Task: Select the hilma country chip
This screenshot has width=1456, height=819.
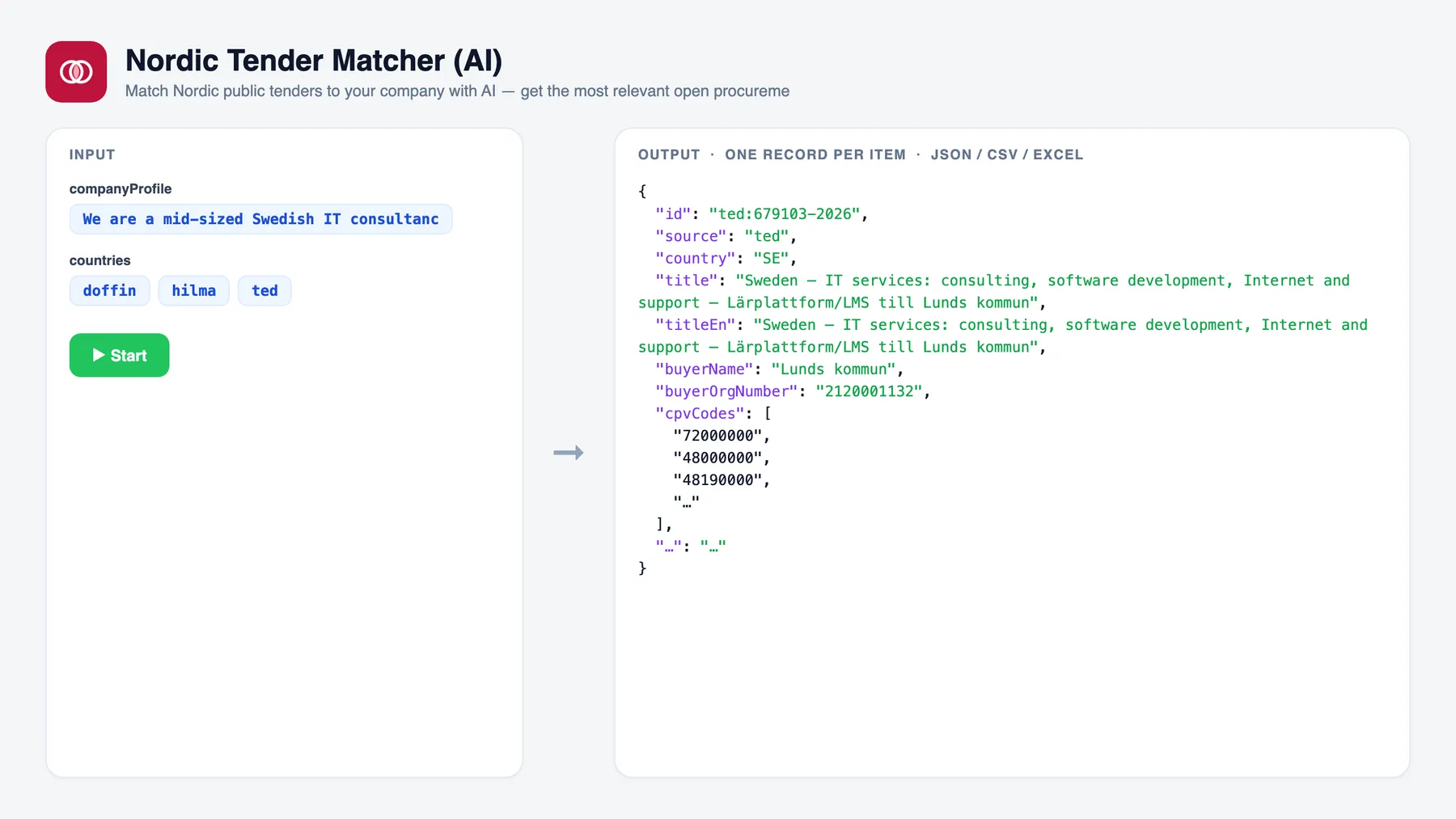Action: tap(194, 290)
